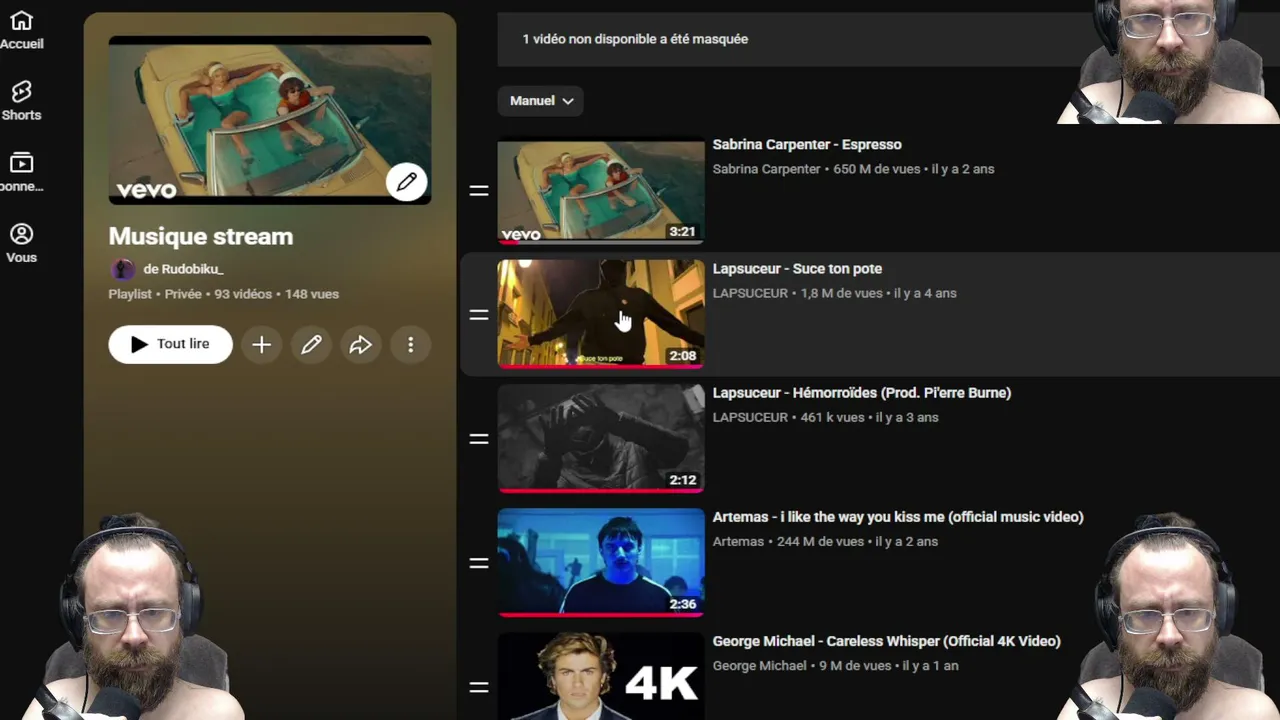
Task: Click the reorder handle for Careless Whisper
Action: pos(479,687)
